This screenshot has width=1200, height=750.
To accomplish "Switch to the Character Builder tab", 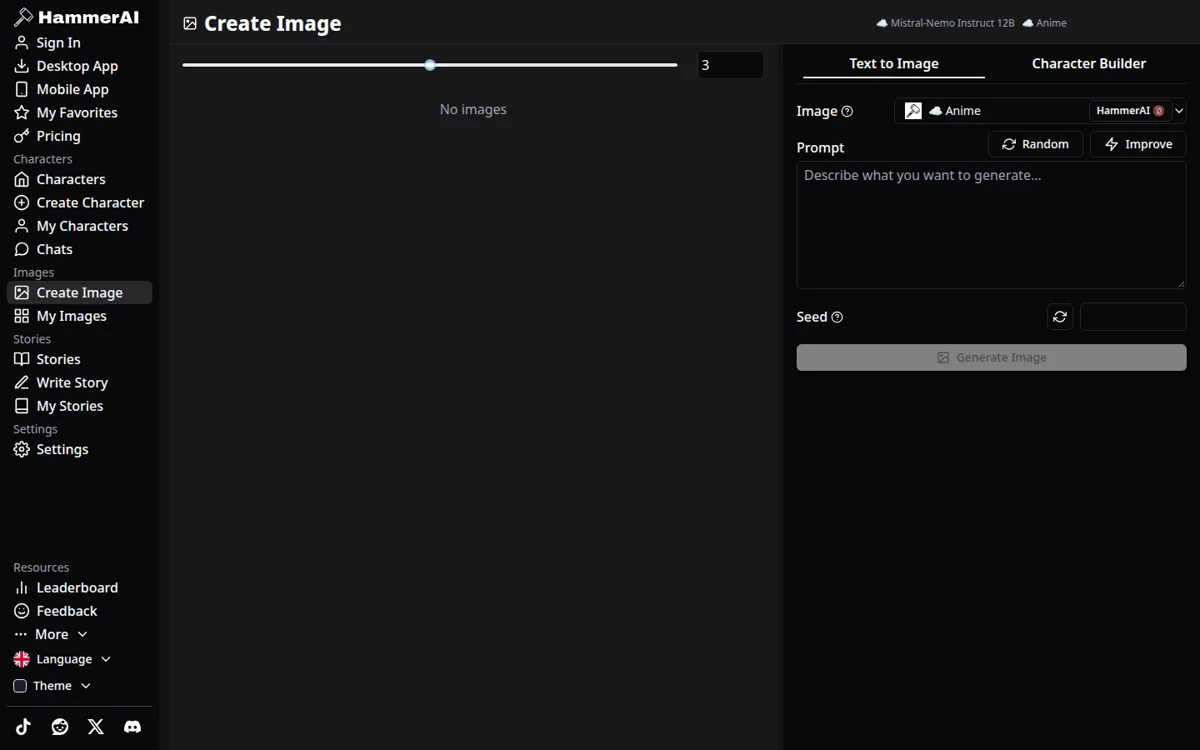I will [1089, 64].
